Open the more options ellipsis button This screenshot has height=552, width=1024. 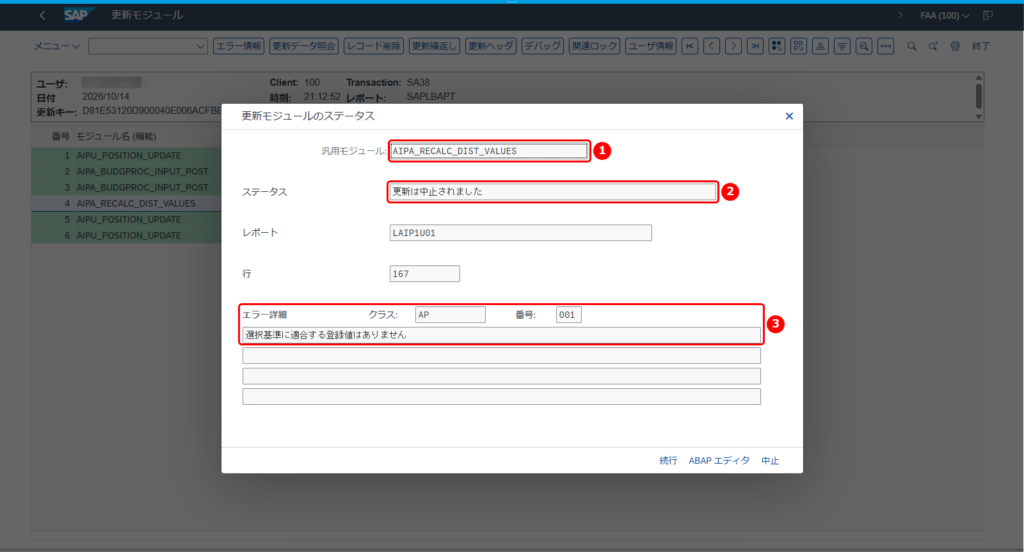pyautogui.click(x=886, y=46)
